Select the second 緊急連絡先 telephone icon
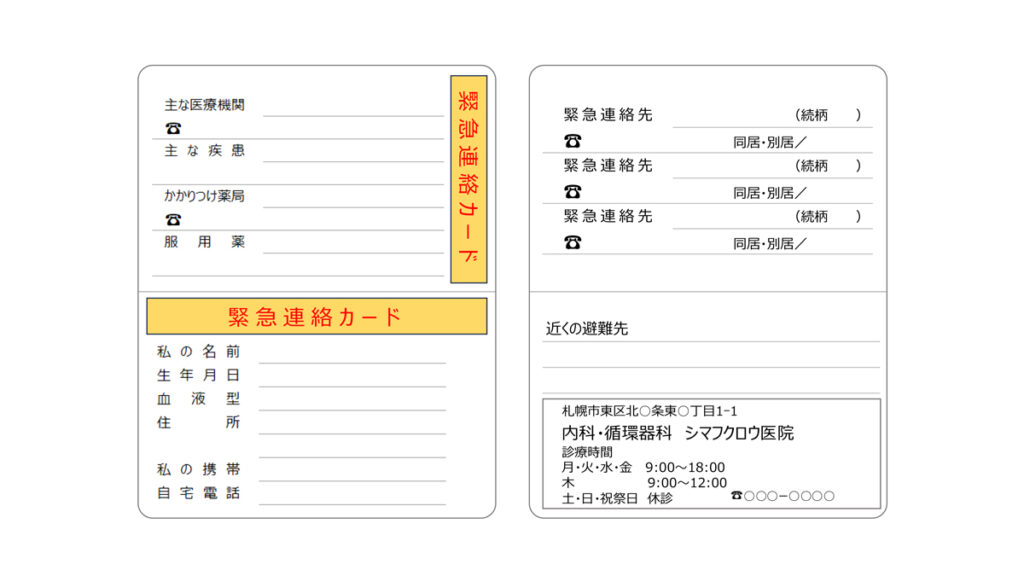 (x=572, y=192)
